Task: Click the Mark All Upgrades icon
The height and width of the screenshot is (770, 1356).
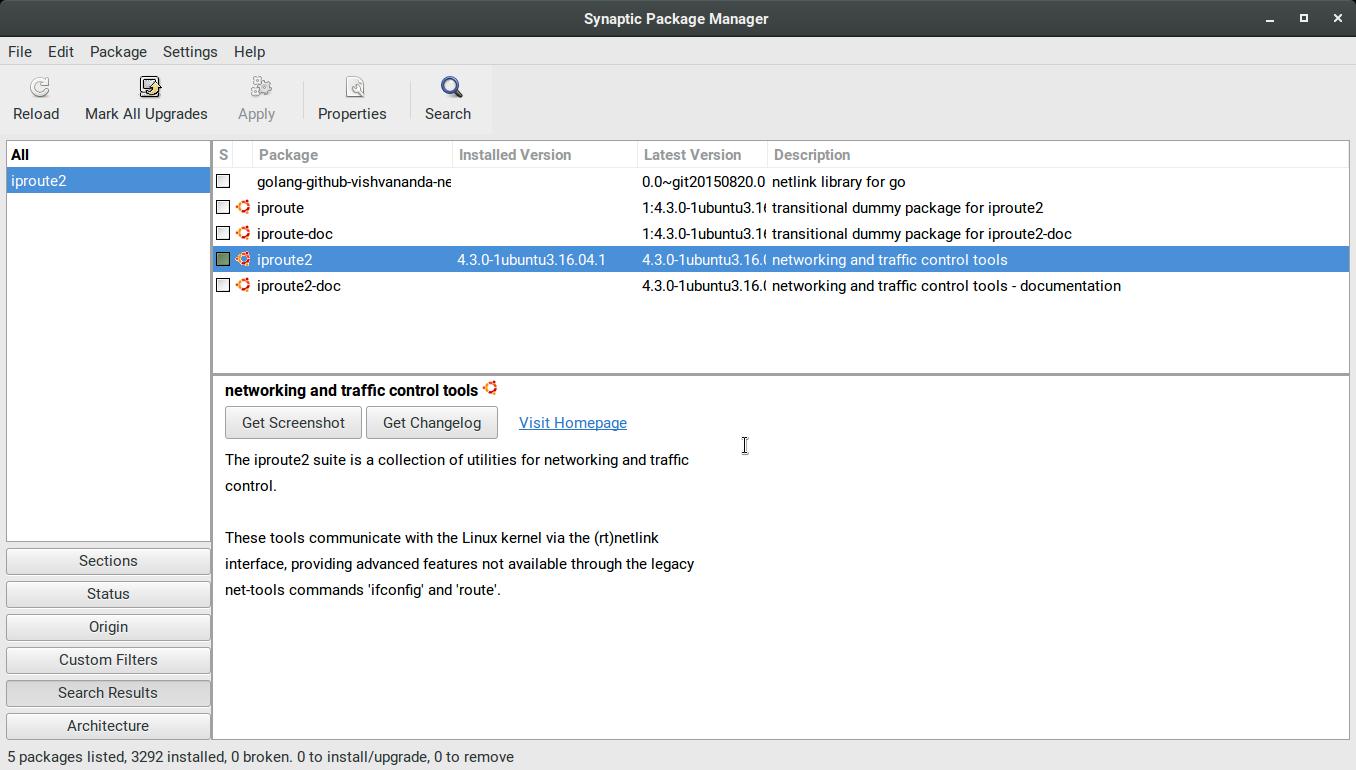Action: [x=150, y=88]
